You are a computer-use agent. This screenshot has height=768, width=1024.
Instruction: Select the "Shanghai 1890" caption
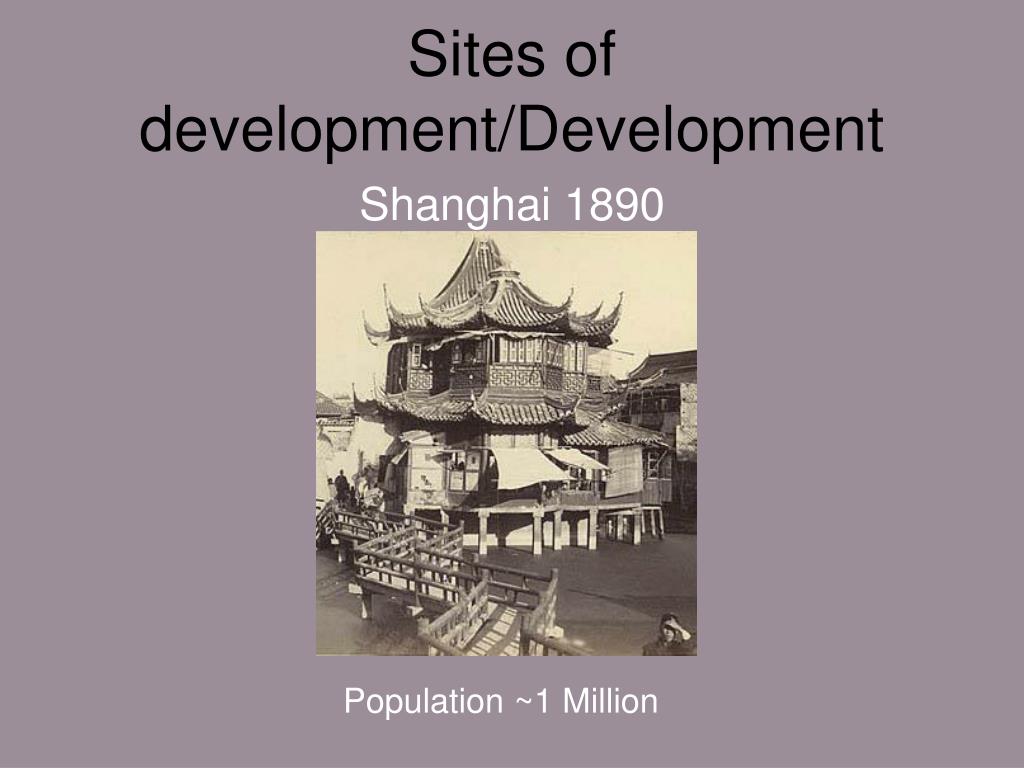(x=511, y=204)
